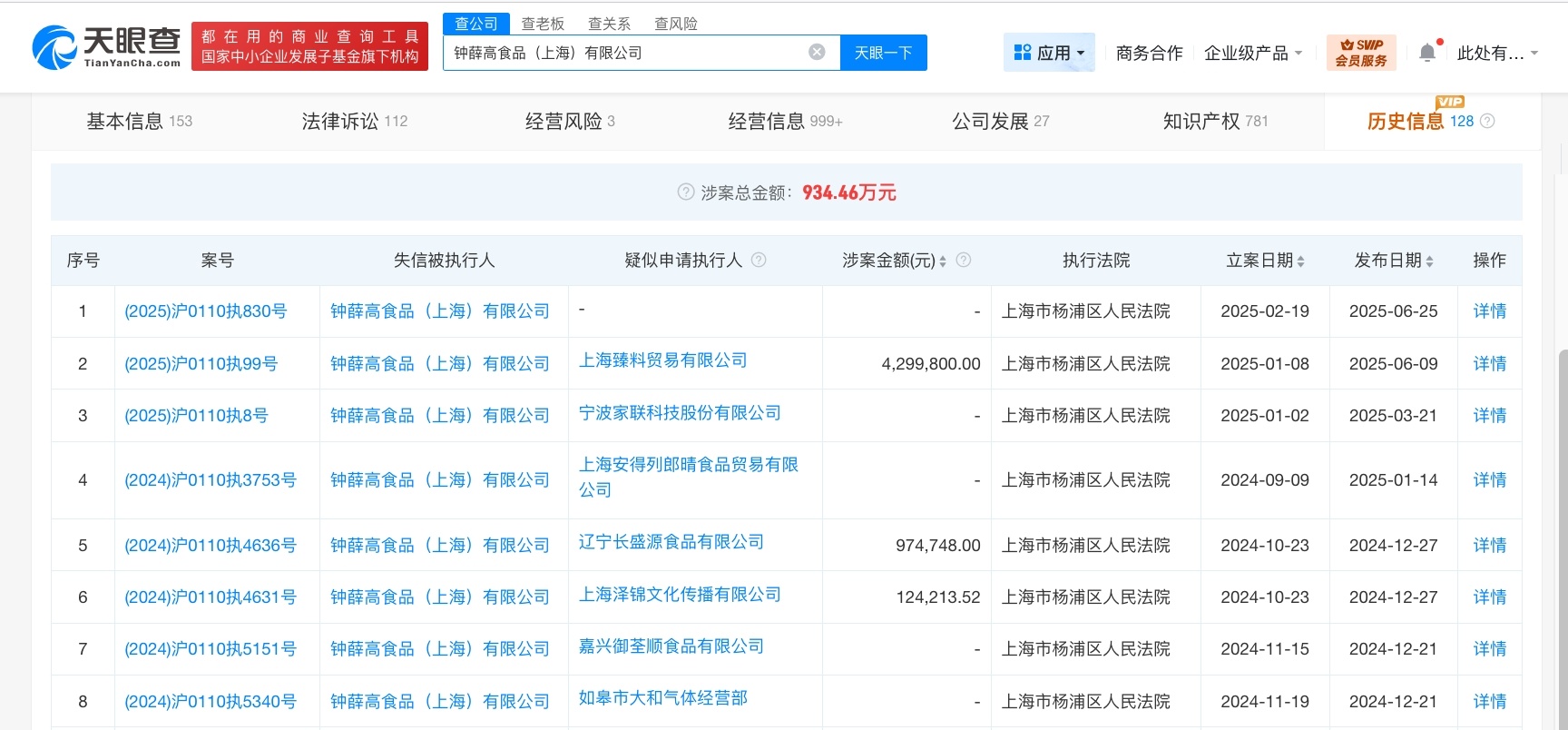Open case (2024)沪0110执5340号

pyautogui.click(x=211, y=702)
